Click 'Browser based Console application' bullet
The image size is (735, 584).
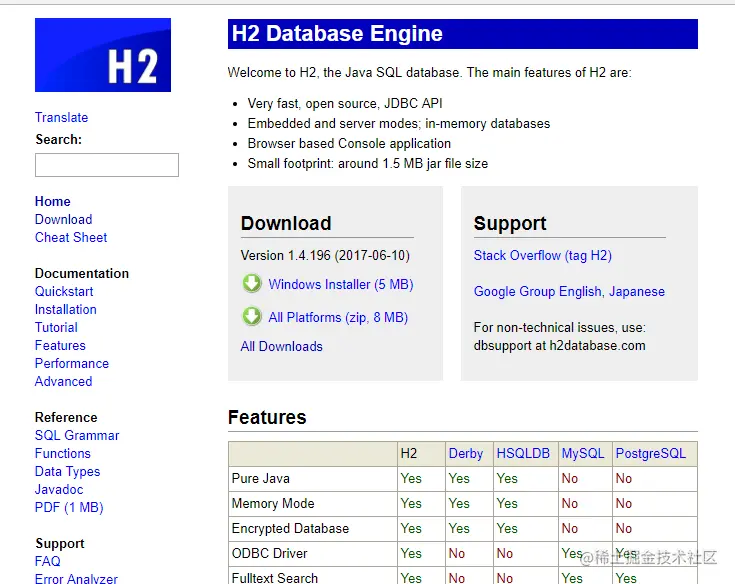tap(349, 143)
